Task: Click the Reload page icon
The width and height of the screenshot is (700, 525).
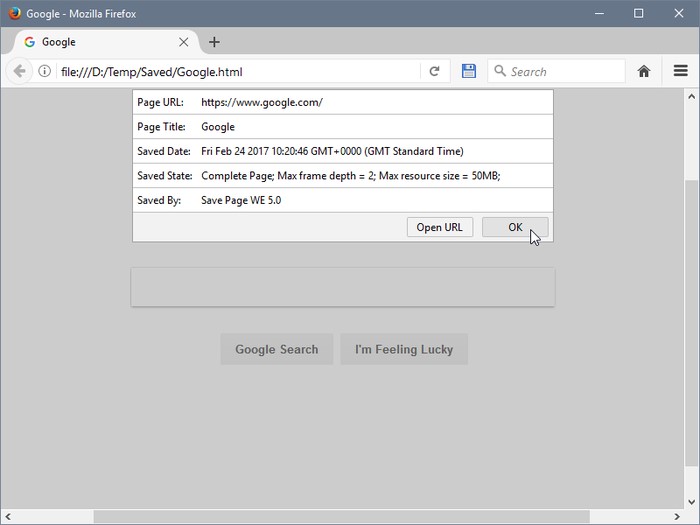Action: click(434, 71)
